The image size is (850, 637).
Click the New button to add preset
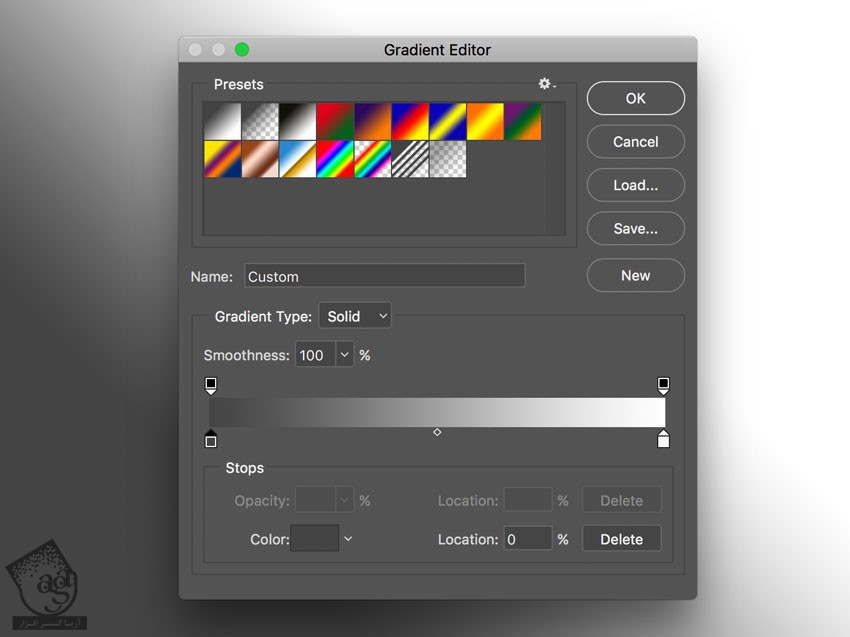coord(635,275)
